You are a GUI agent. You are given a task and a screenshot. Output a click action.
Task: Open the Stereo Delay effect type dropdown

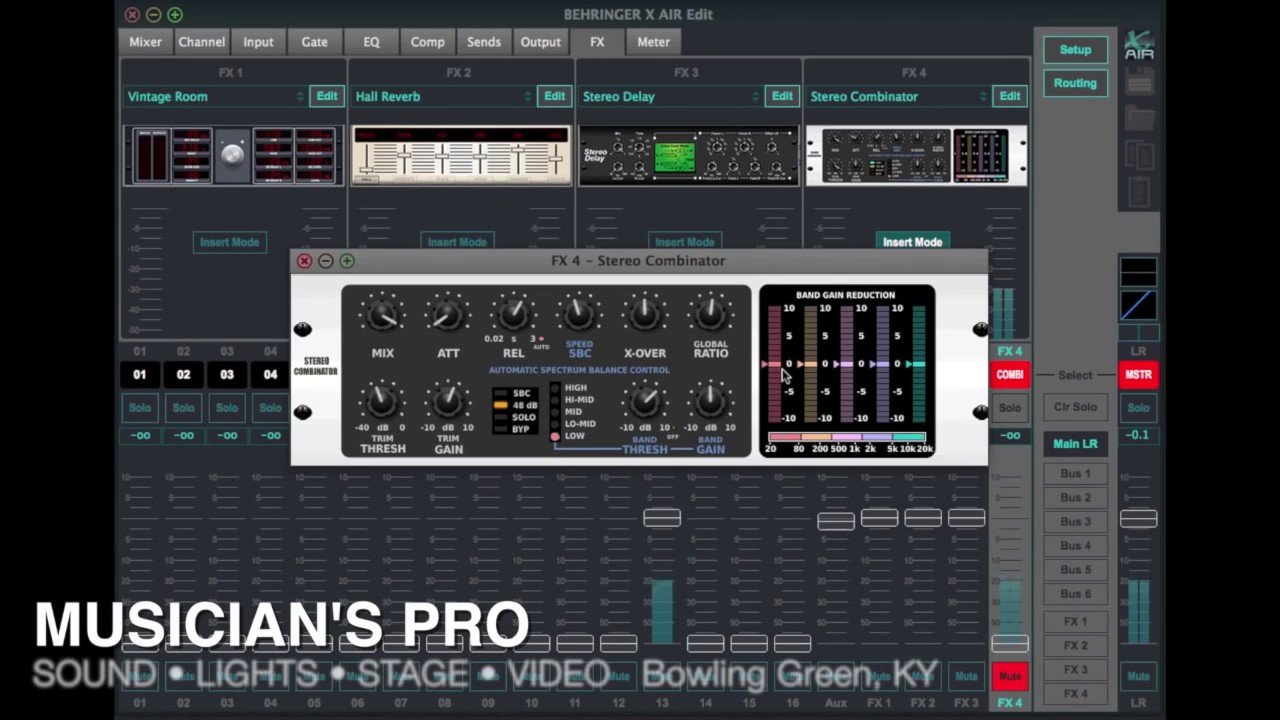670,97
